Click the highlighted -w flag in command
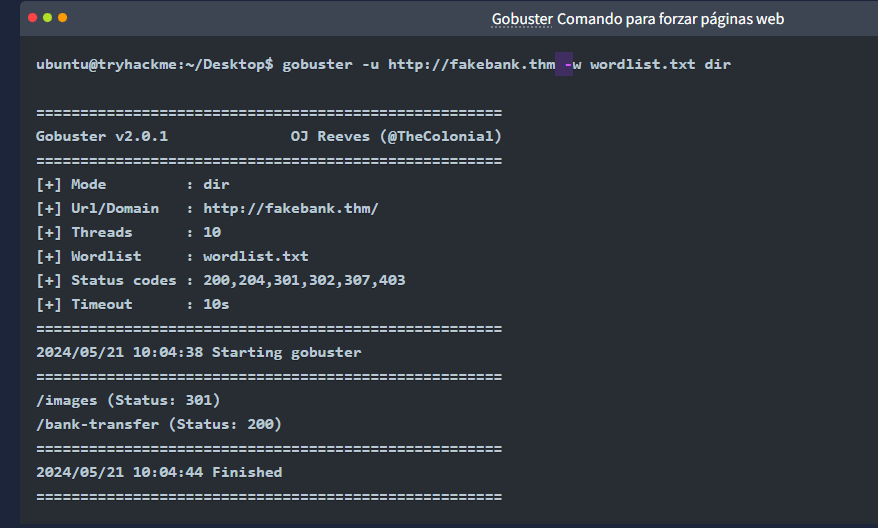The height and width of the screenshot is (528, 878). click(572, 65)
